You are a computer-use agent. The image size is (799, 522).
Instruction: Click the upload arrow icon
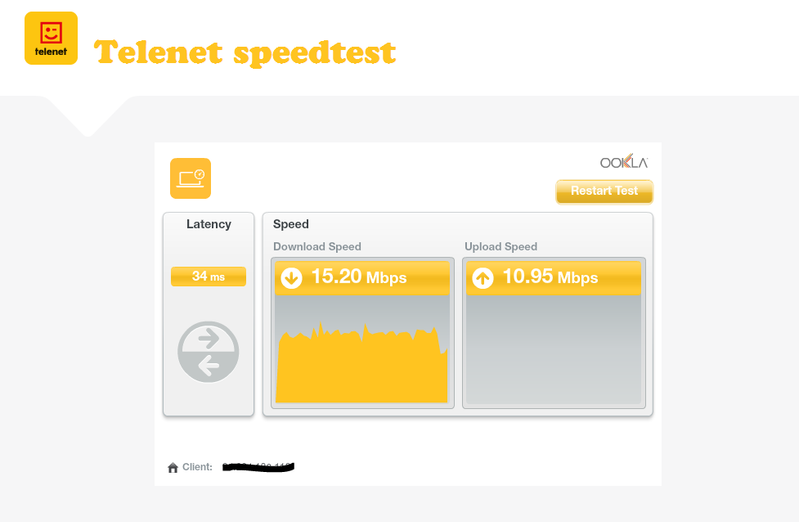coord(483,278)
